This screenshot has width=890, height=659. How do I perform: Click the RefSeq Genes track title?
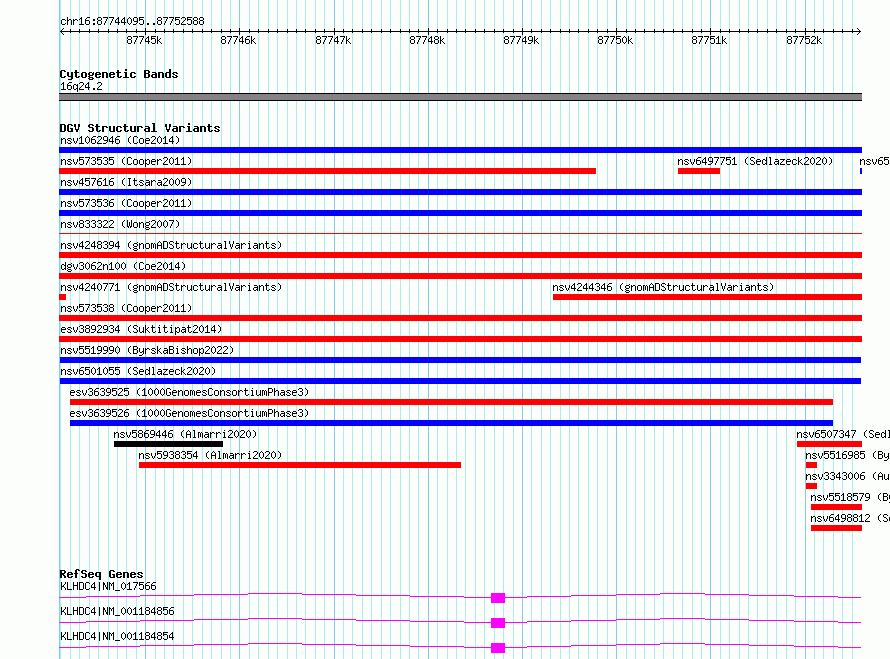point(101,574)
